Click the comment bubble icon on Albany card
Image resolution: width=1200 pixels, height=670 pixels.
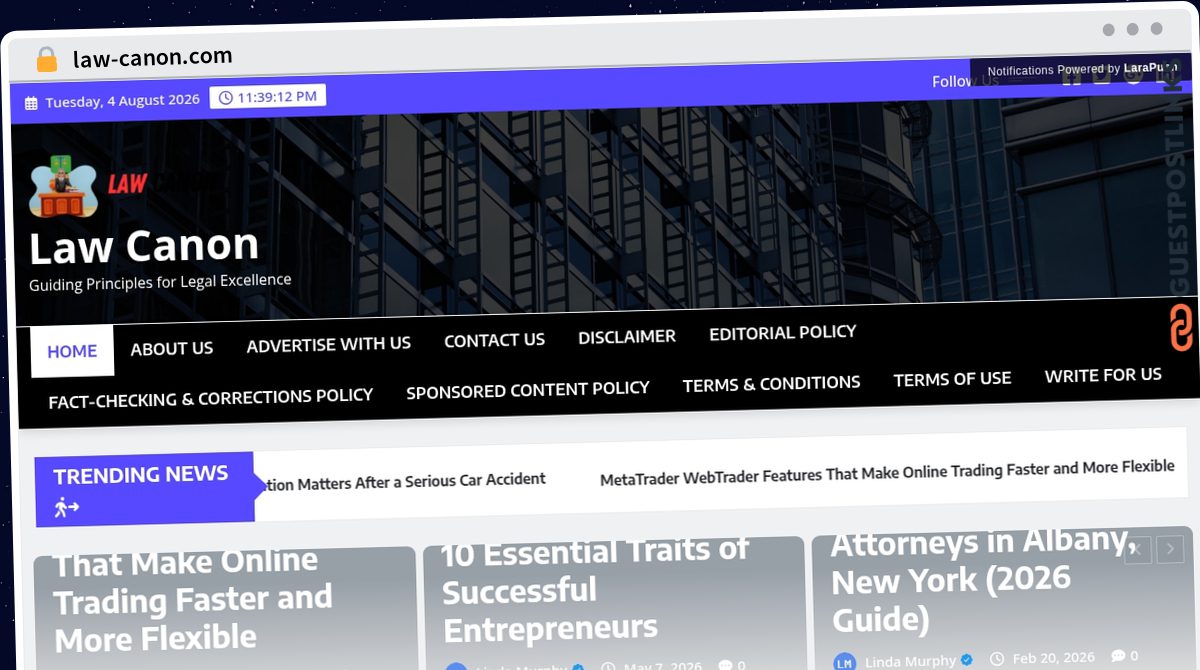tap(1117, 657)
